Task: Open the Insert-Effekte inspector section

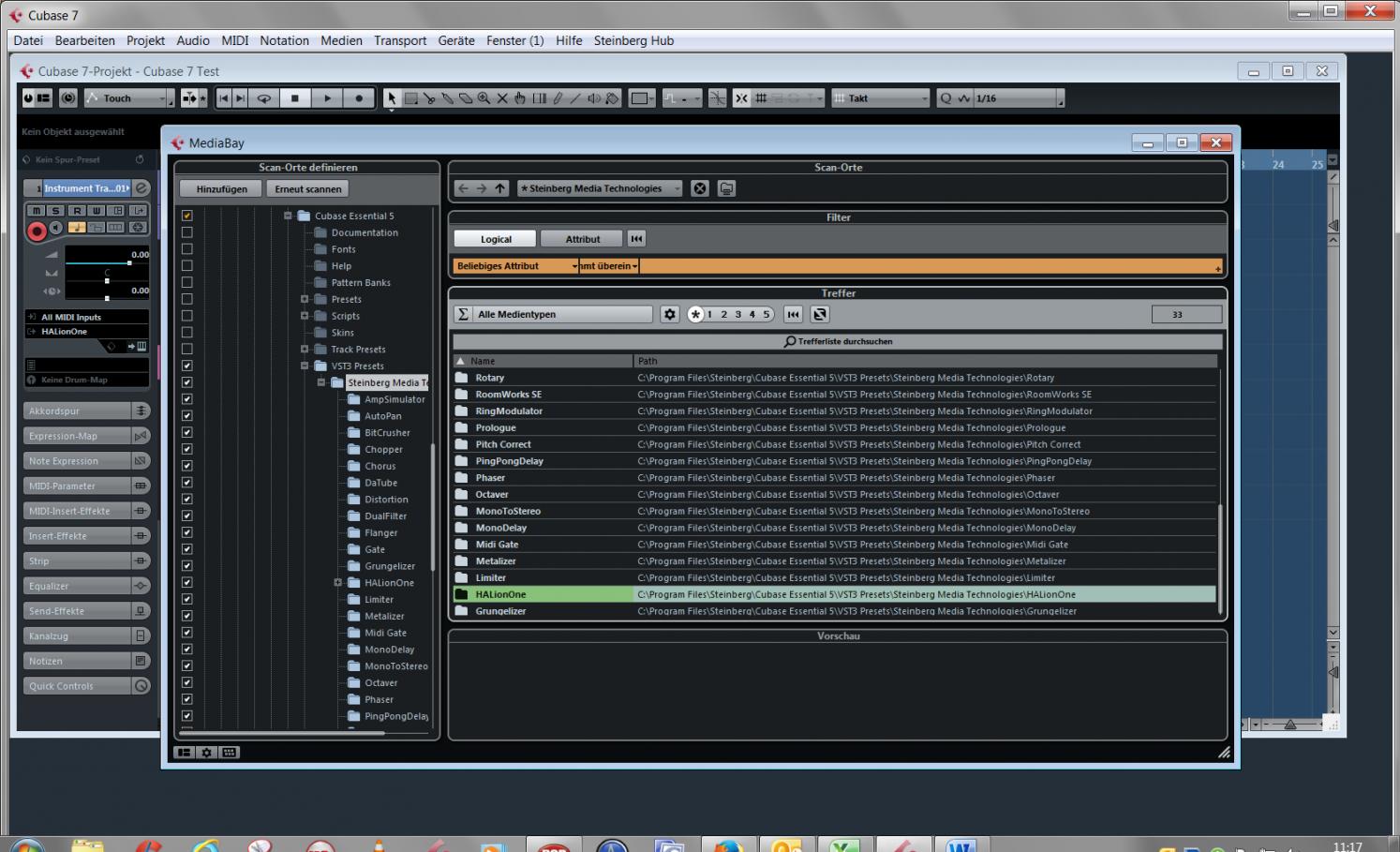Action: (87, 536)
